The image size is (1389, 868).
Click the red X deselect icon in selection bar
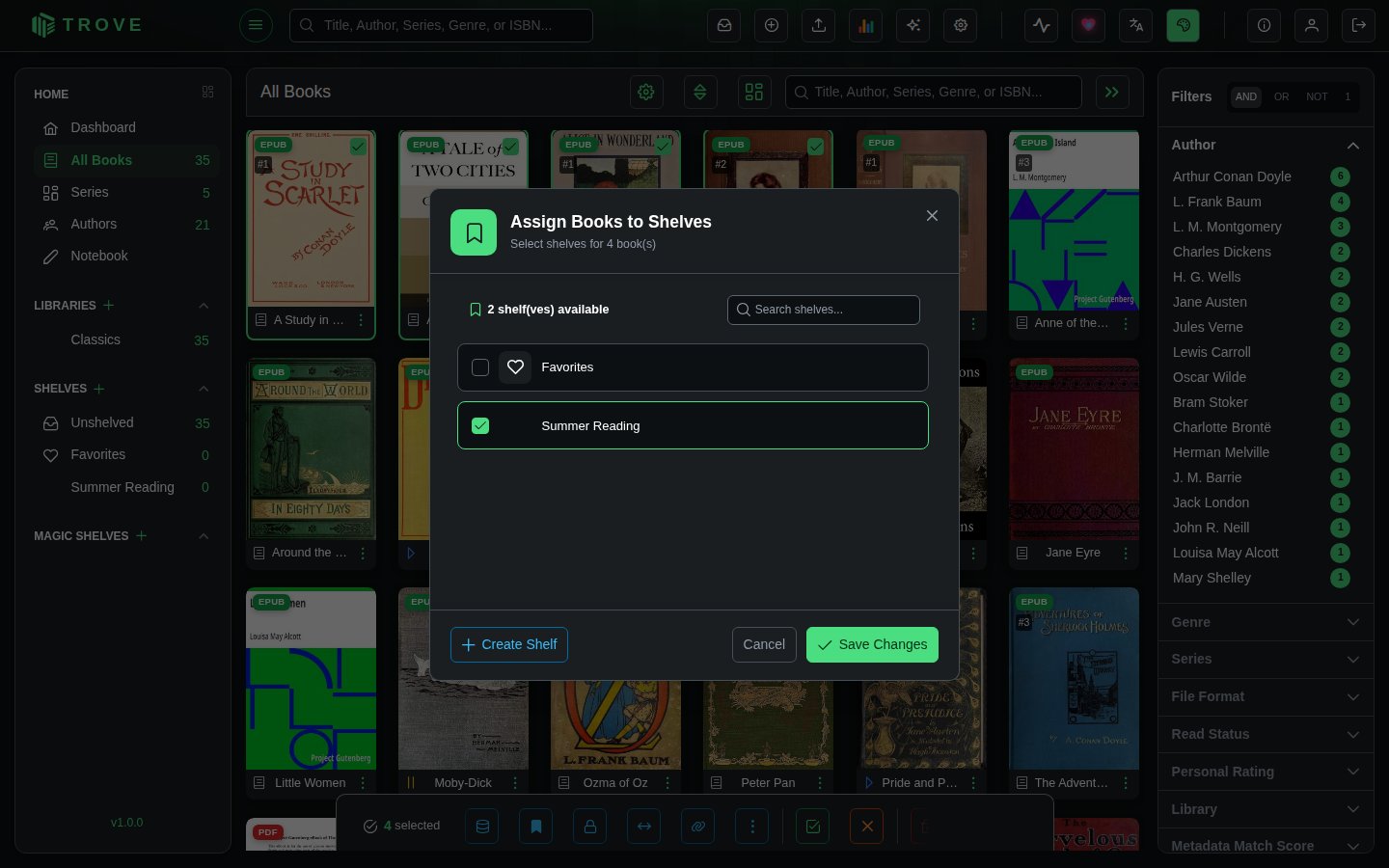867,826
